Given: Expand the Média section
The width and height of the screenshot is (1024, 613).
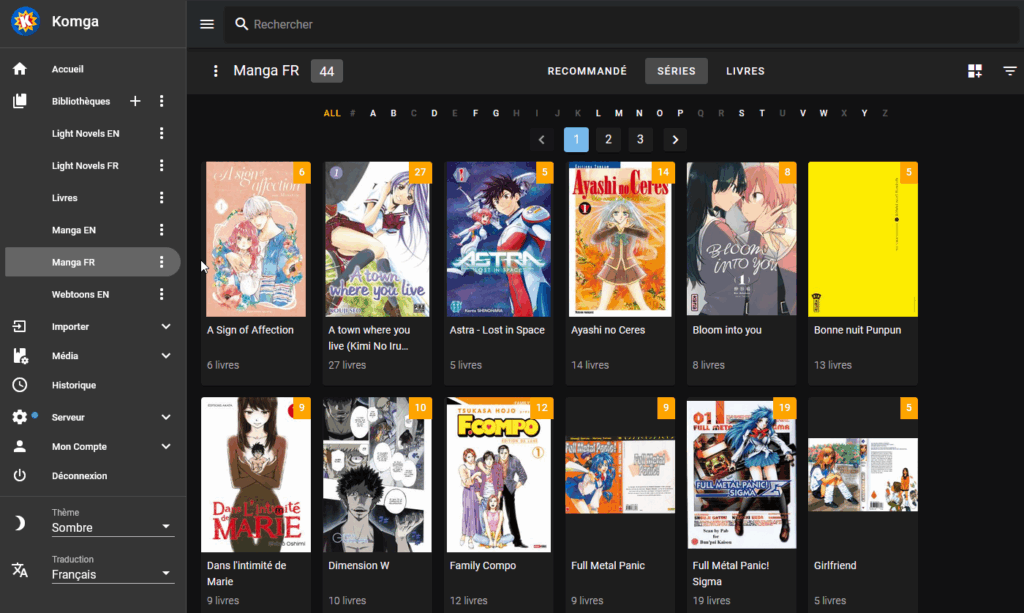Looking at the screenshot, I should point(166,356).
